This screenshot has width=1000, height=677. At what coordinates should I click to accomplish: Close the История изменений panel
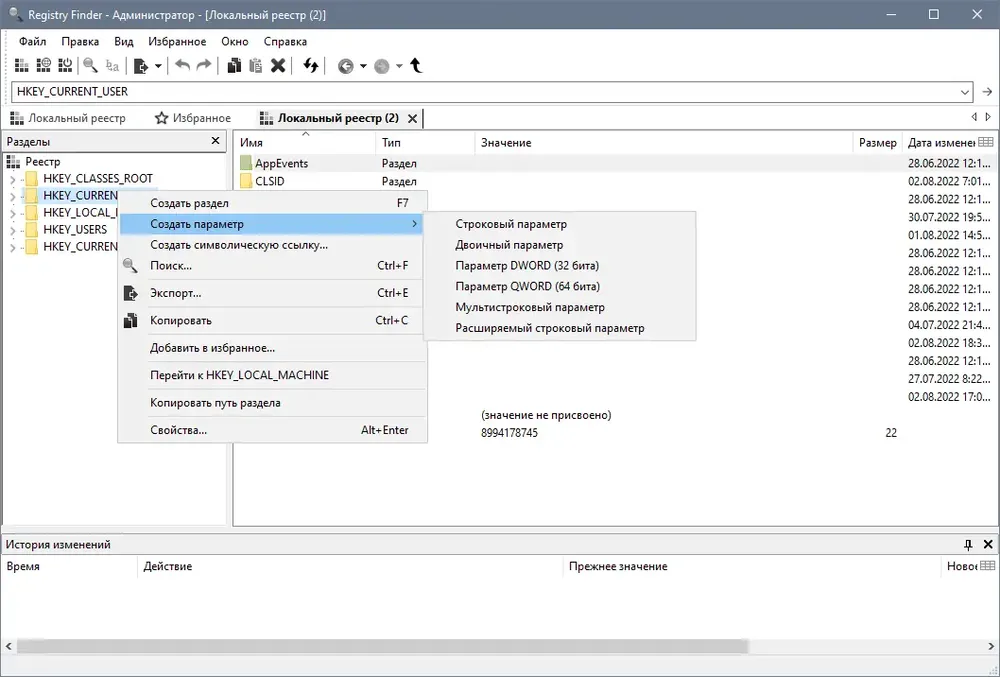pos(988,544)
